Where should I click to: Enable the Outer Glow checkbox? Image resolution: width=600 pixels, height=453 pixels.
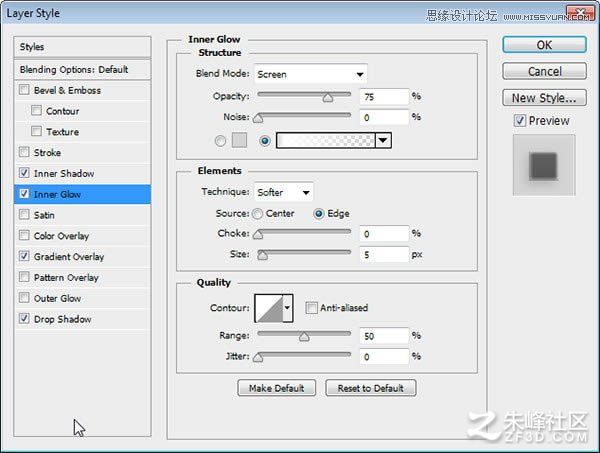(24, 297)
